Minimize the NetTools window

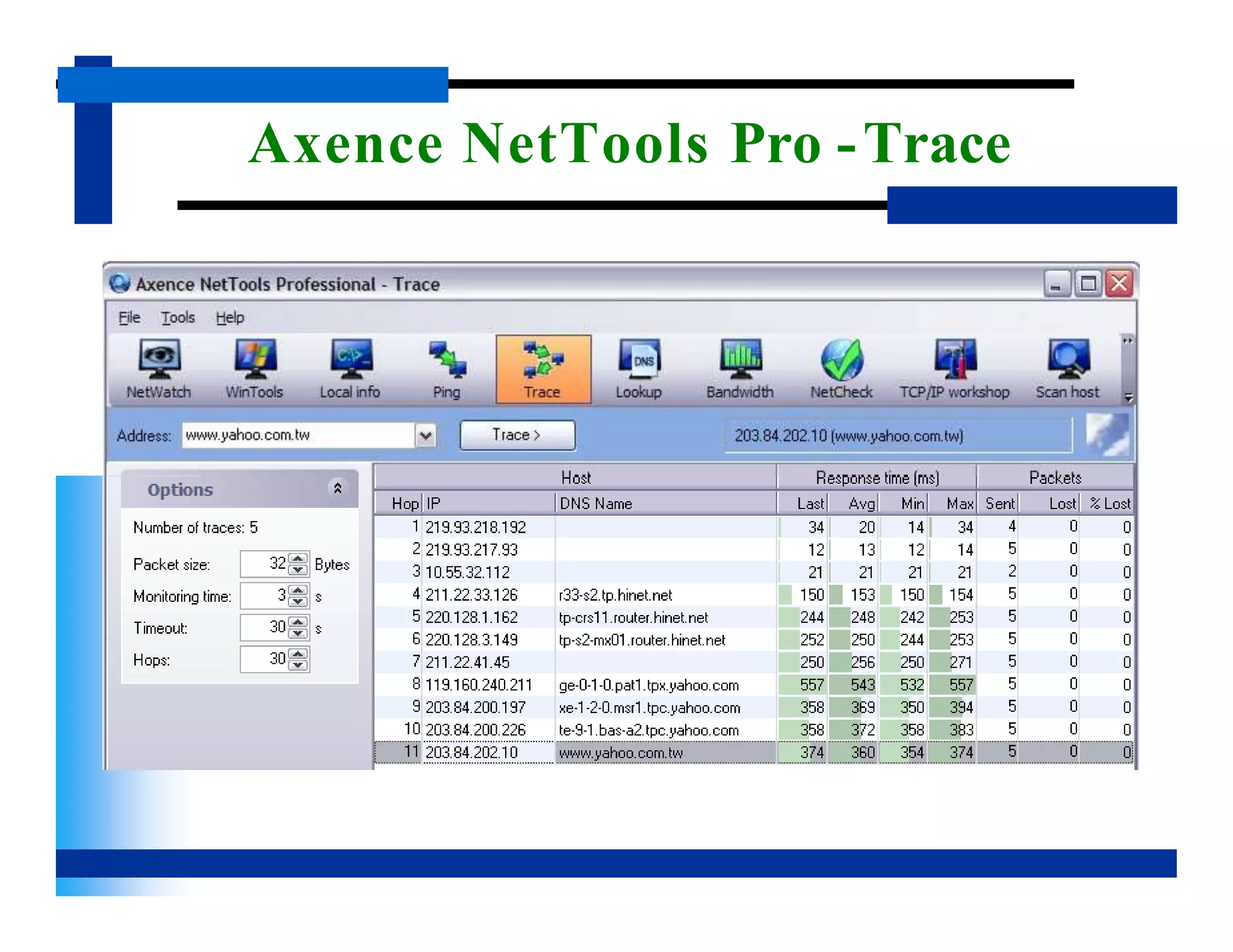coord(1057,283)
